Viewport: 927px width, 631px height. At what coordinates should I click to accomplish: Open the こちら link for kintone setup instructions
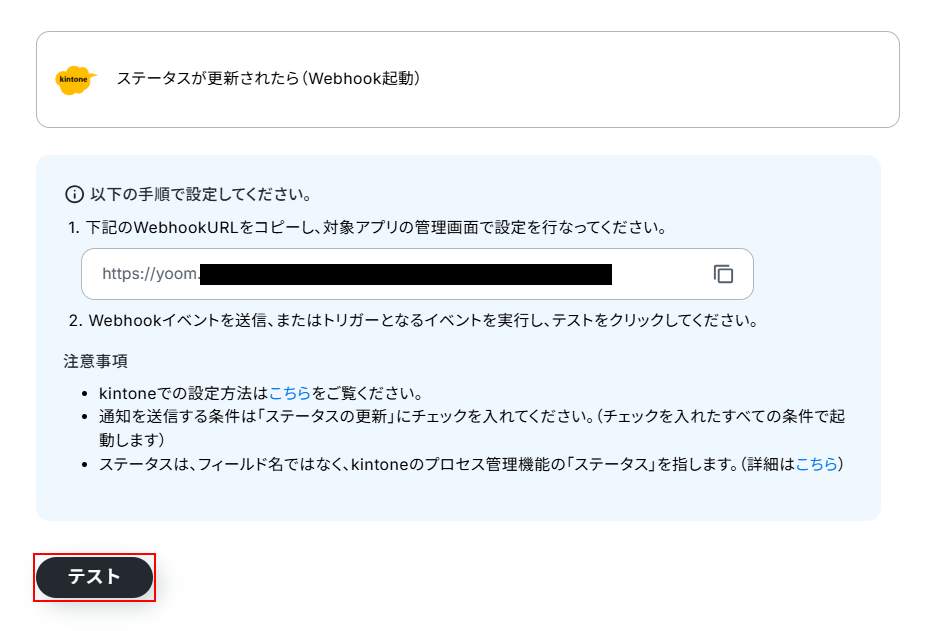(290, 393)
